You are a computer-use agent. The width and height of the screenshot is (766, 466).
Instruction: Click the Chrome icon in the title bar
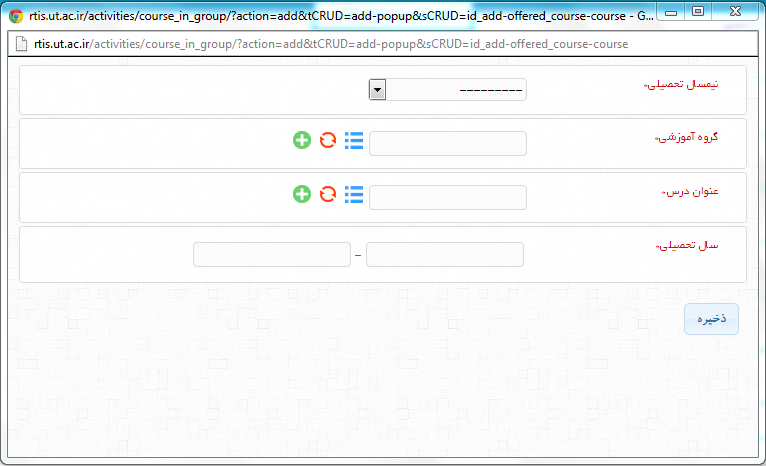tap(17, 16)
